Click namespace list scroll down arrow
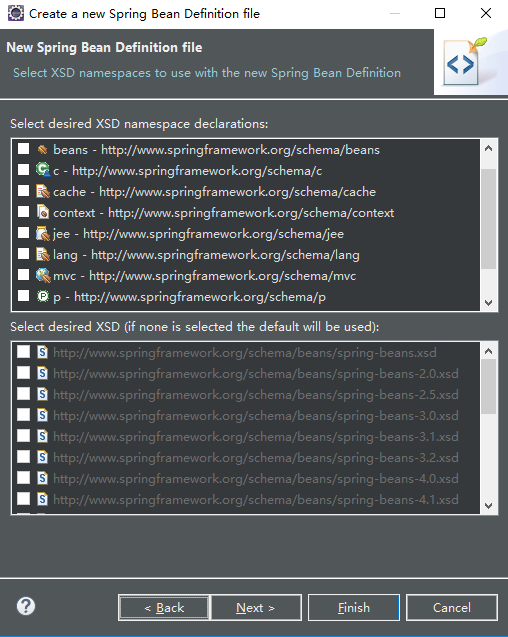This screenshot has width=508, height=637. click(x=488, y=303)
